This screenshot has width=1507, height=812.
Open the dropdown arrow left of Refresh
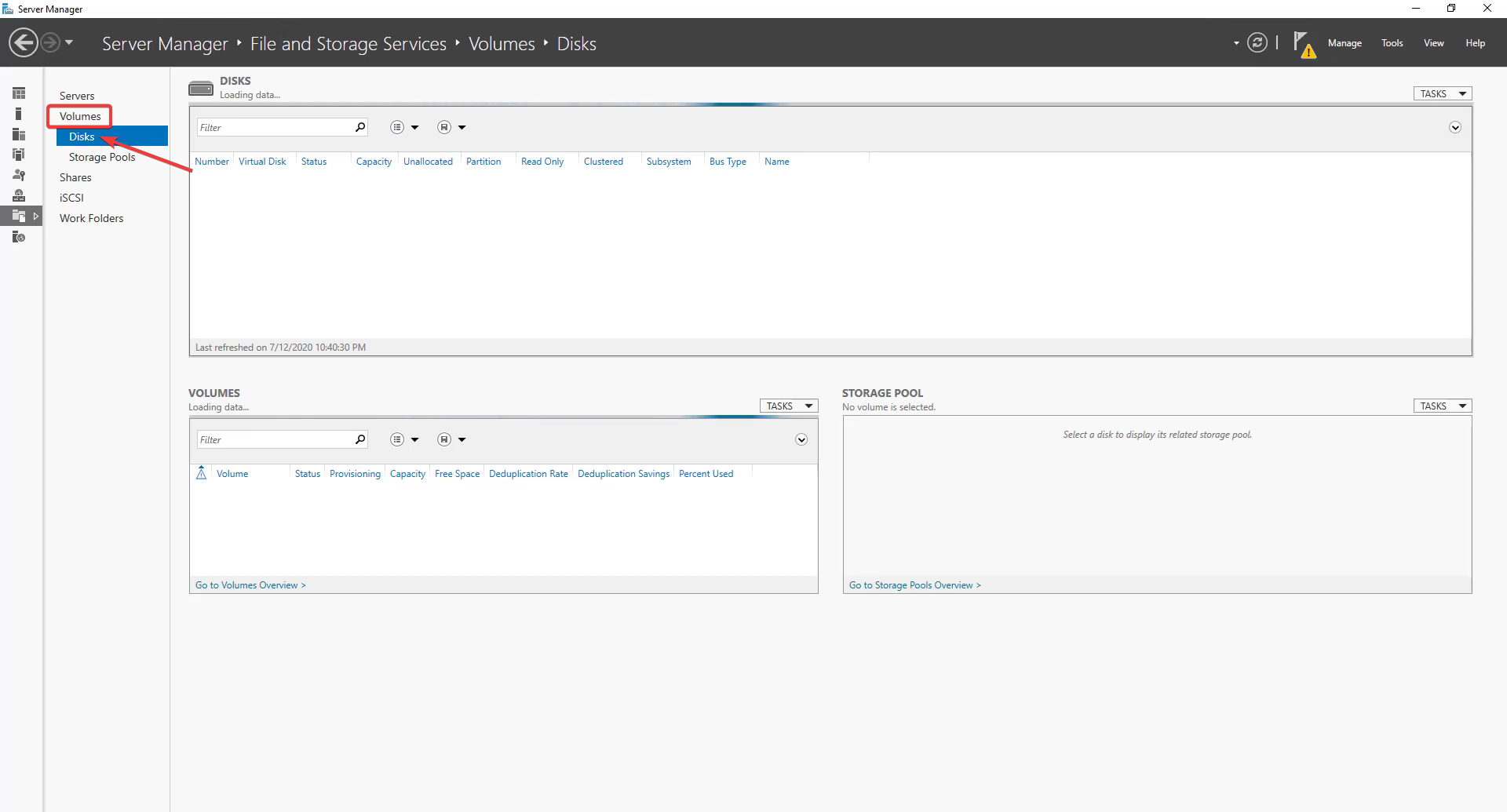(x=1236, y=43)
